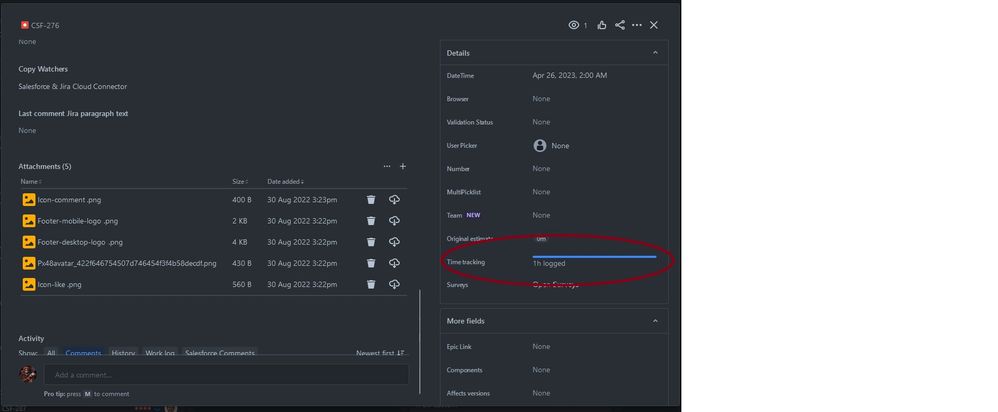998x412 pixels.
Task: Sort attachments by Size
Action: coord(240,181)
